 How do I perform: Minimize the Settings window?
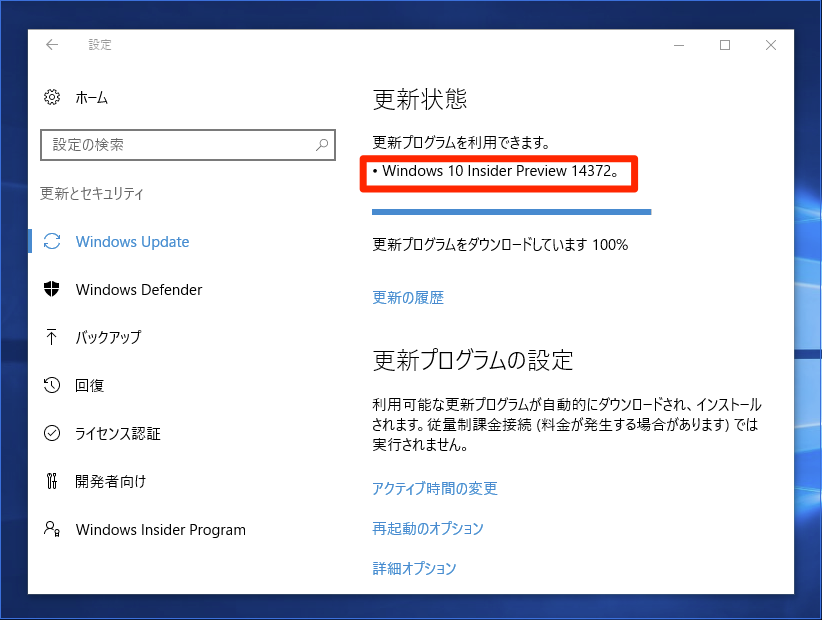[x=679, y=45]
